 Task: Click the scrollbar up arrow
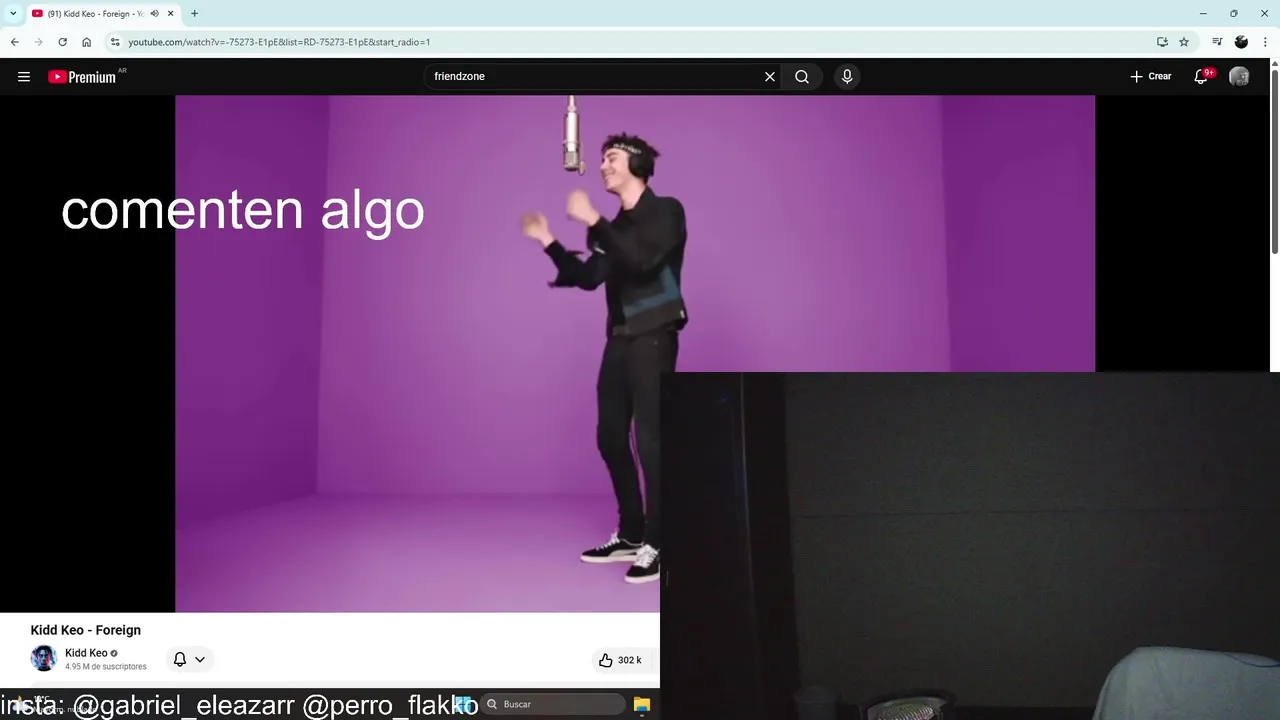(1274, 65)
